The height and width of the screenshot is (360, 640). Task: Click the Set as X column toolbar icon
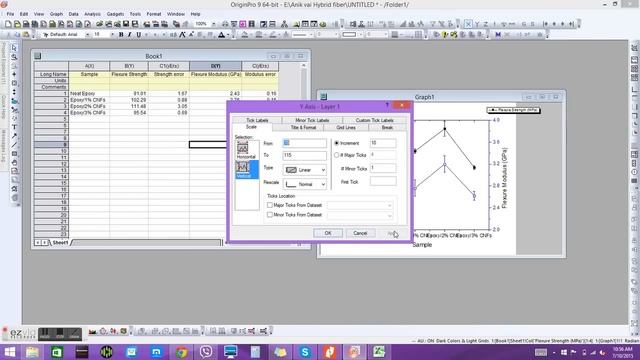[468, 24]
